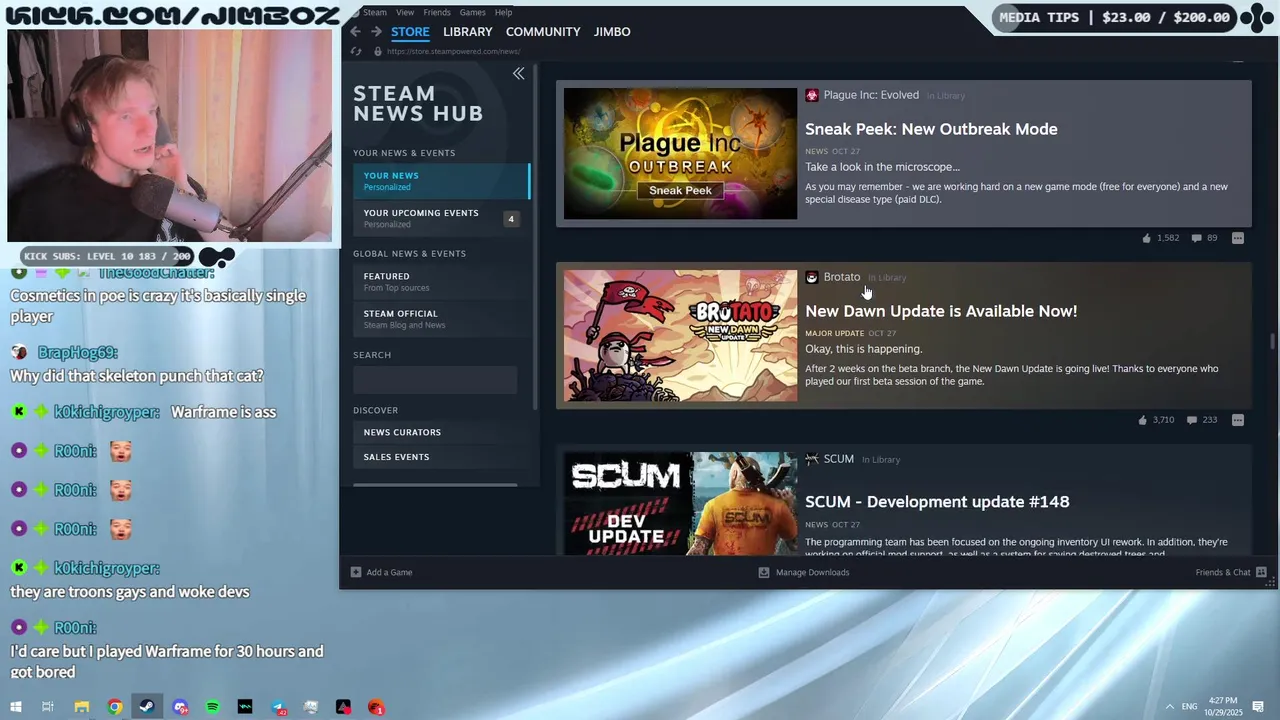Reload the page with the refresh icon
This screenshot has width=1280, height=720.
tap(356, 51)
